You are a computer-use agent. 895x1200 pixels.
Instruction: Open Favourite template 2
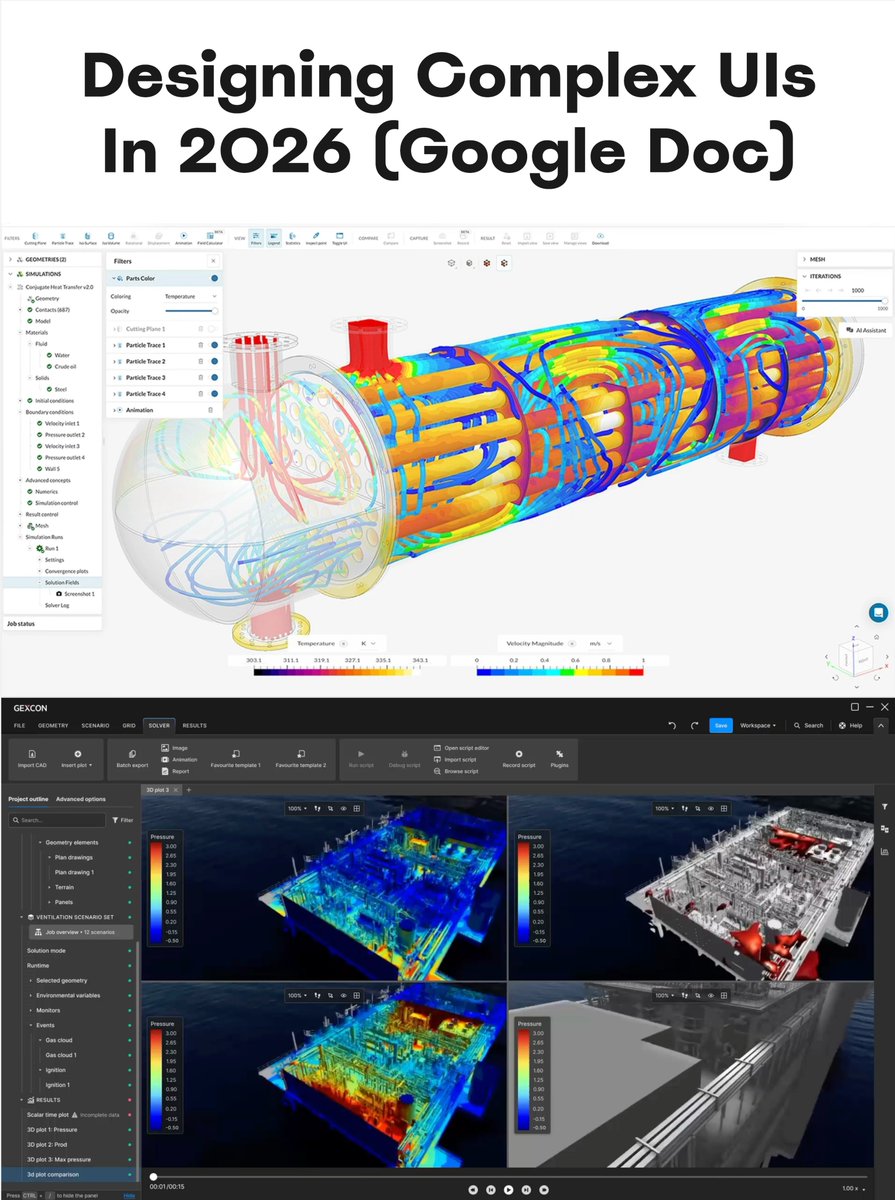pos(301,759)
